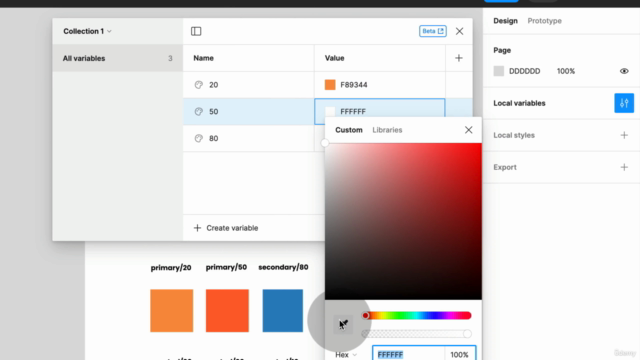Click the page DDDDDD hex value

[x=524, y=71]
